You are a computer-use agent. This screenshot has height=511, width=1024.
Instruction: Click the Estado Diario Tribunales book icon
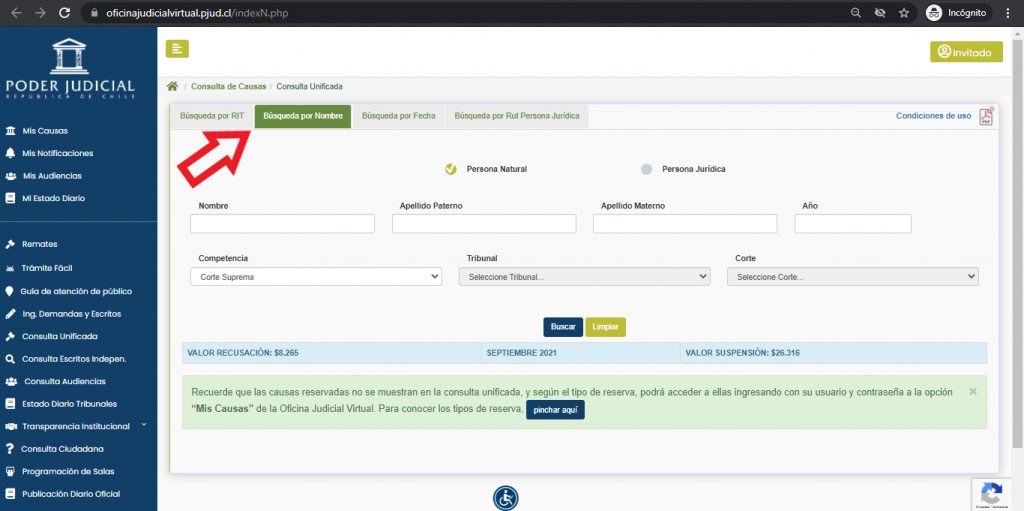coord(10,404)
